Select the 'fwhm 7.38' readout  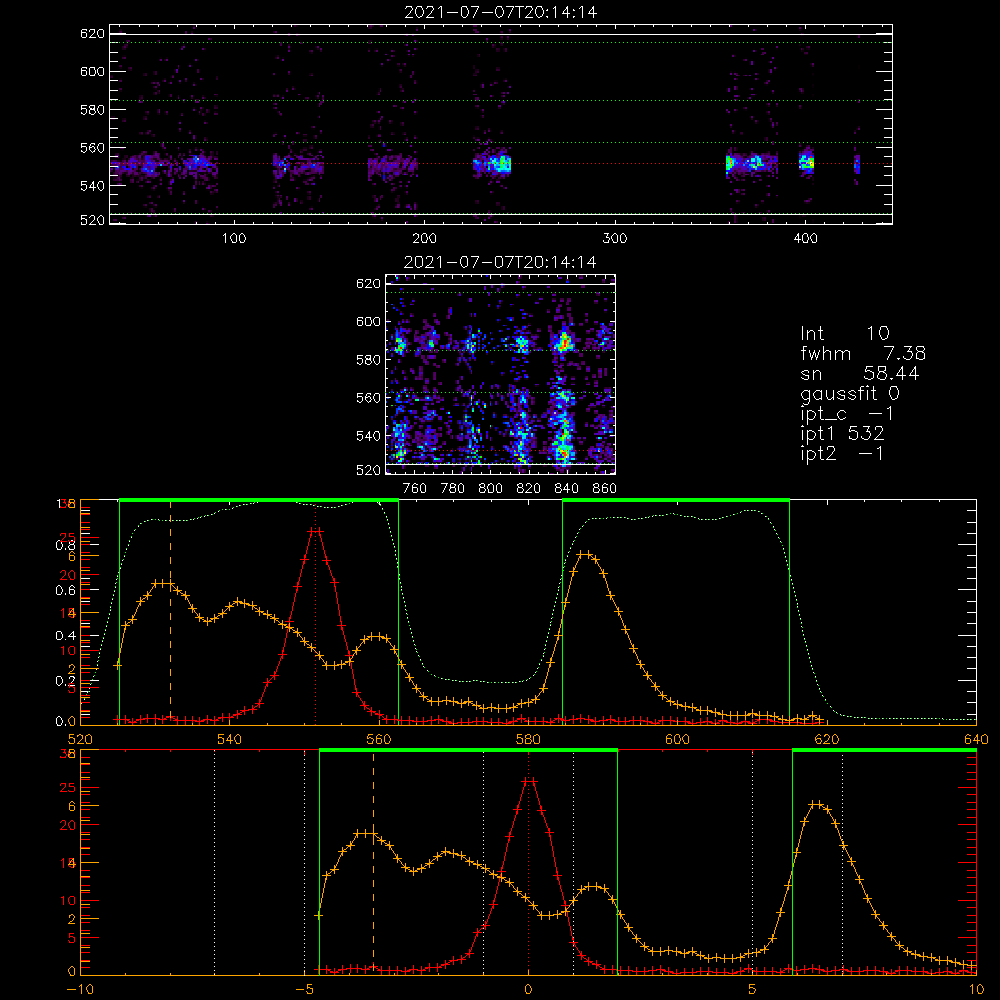pyautogui.click(x=863, y=353)
